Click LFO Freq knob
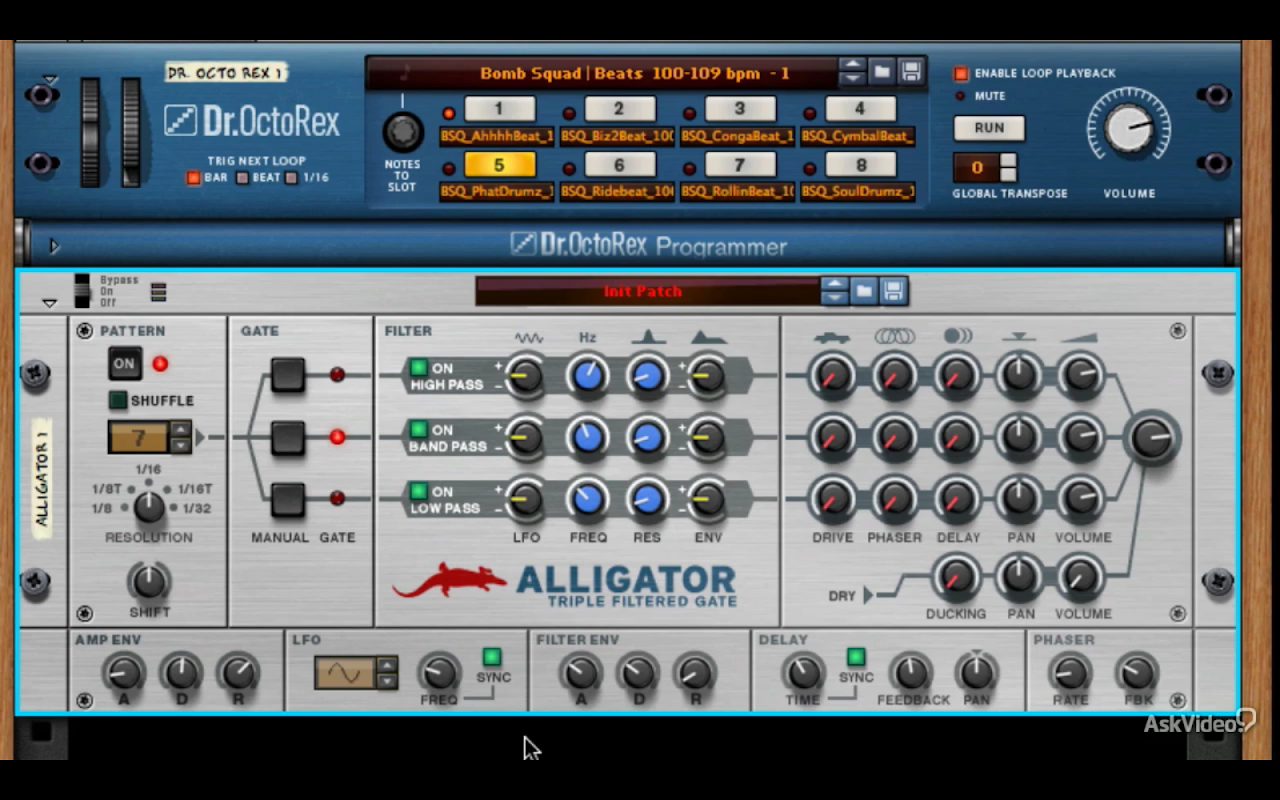 [438, 672]
